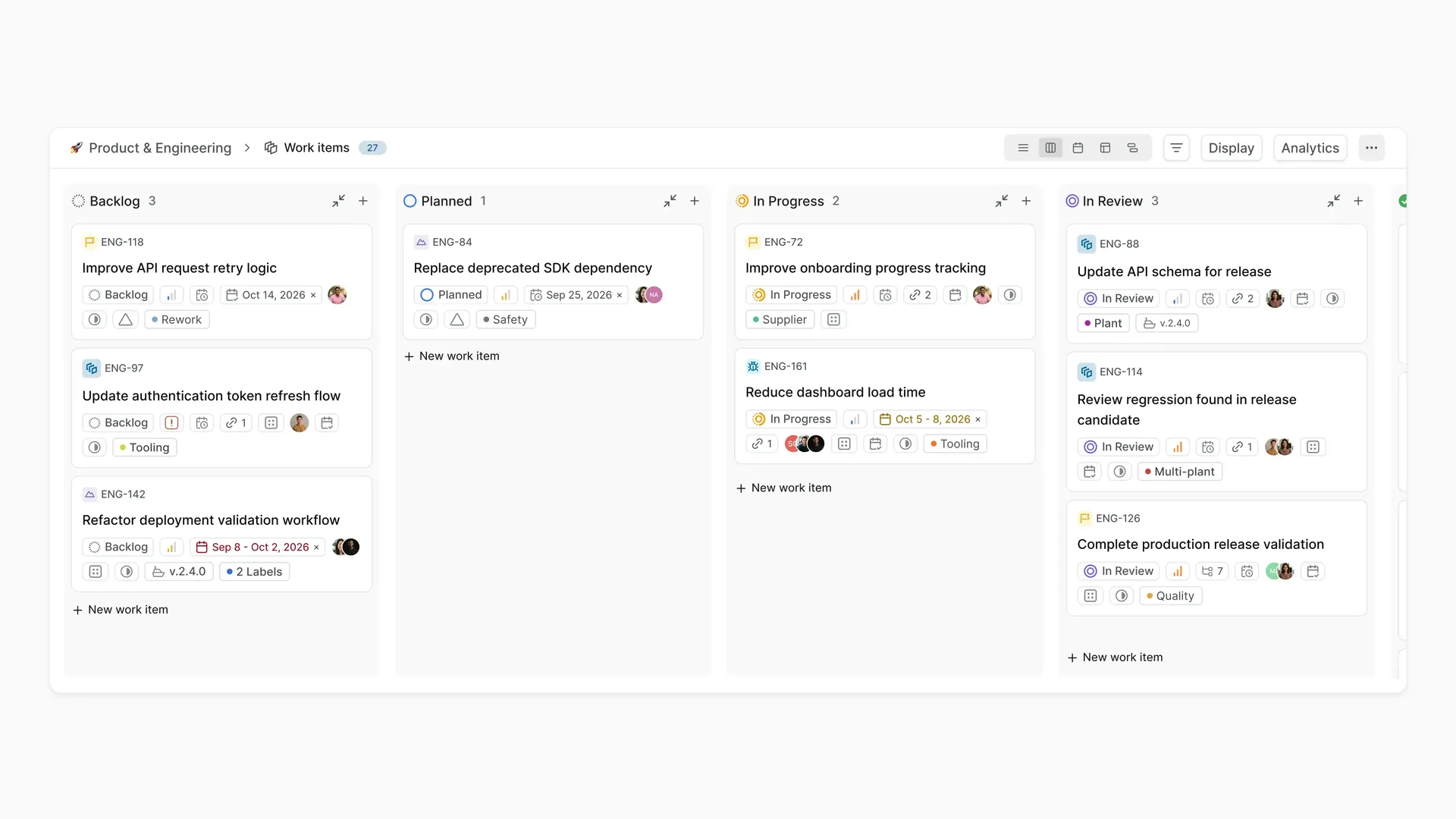
Task: Open In Review state dropdown on ENG-126
Action: (x=1119, y=571)
